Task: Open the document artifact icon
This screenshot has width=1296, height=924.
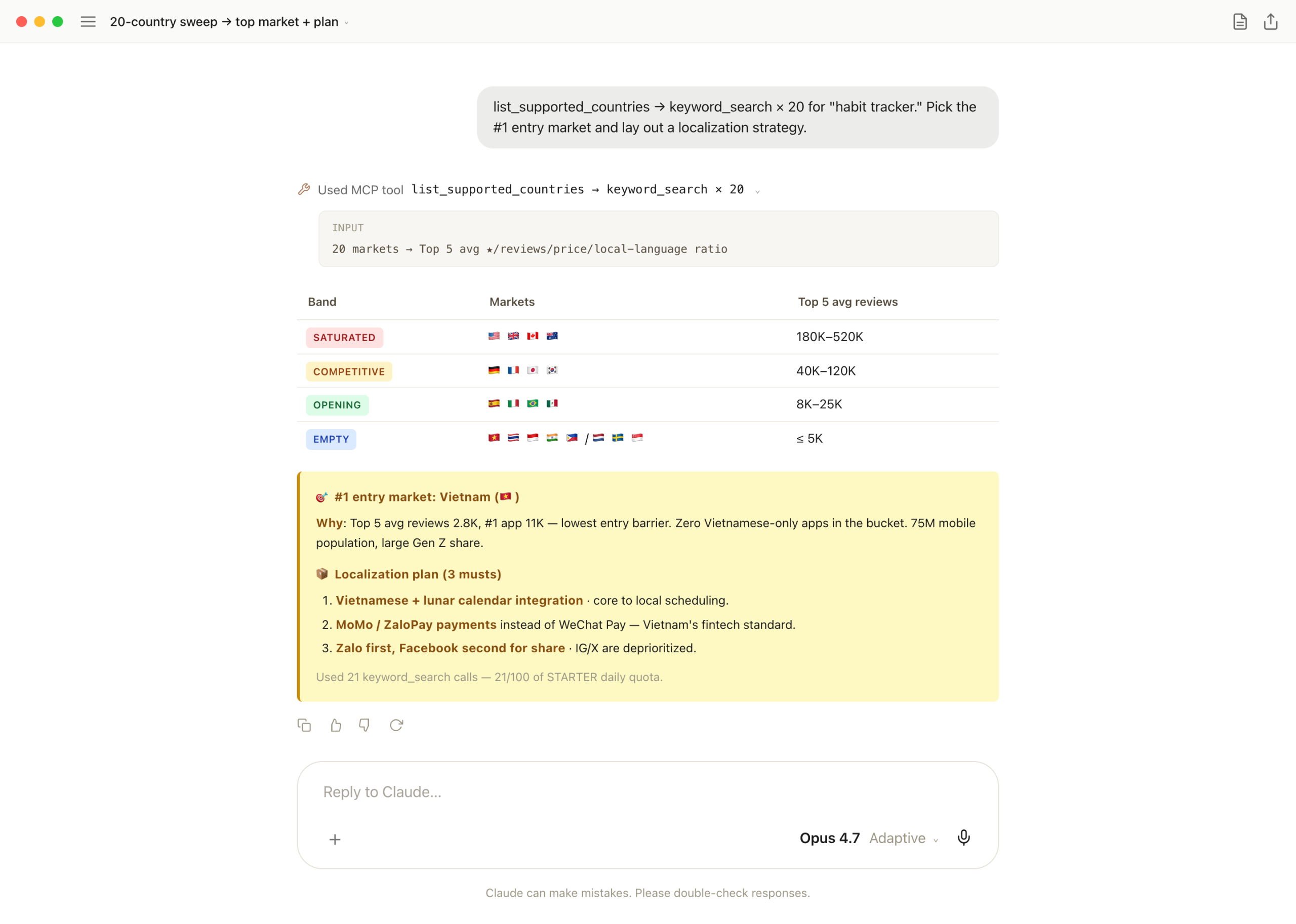Action: [x=1240, y=22]
